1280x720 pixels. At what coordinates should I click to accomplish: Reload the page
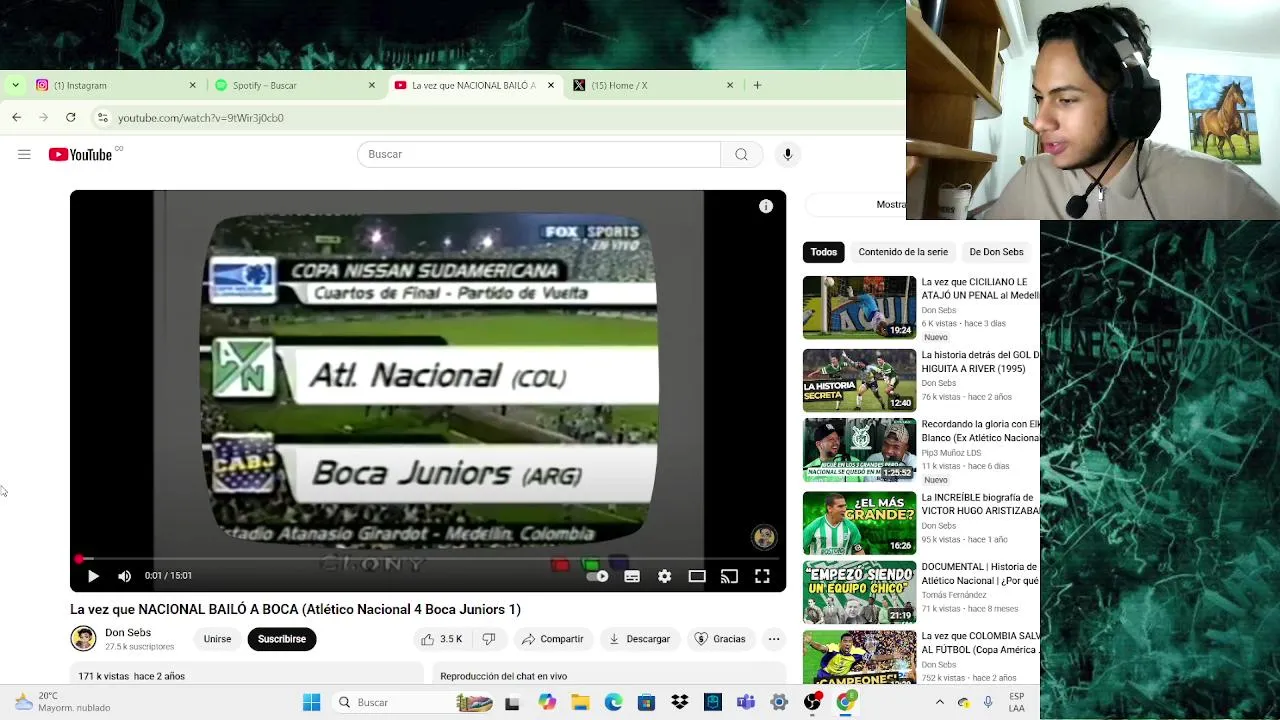tap(70, 117)
